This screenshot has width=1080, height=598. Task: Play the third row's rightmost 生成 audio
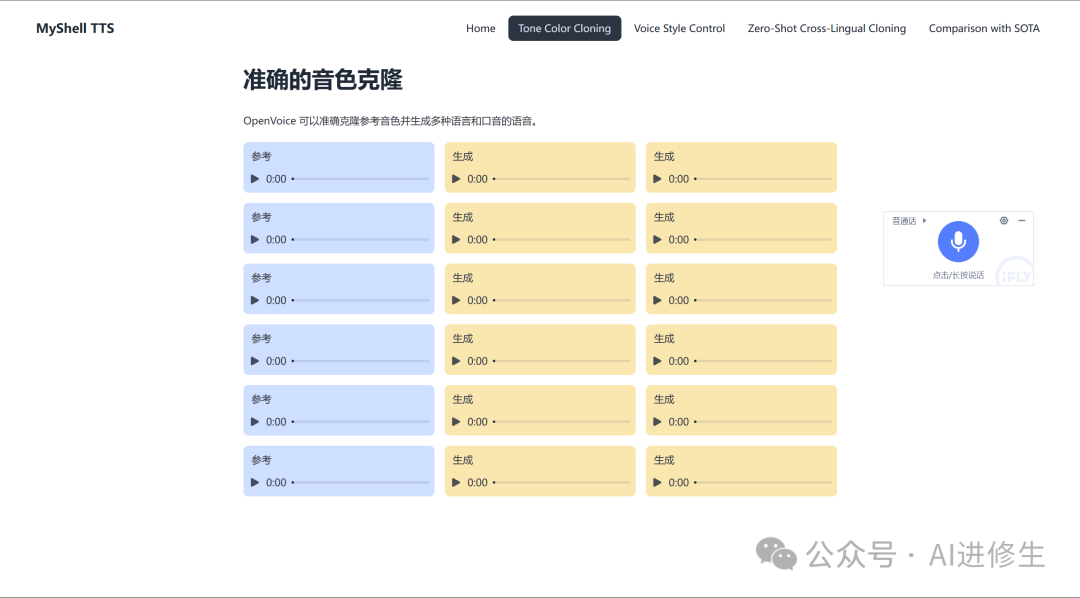tap(657, 300)
